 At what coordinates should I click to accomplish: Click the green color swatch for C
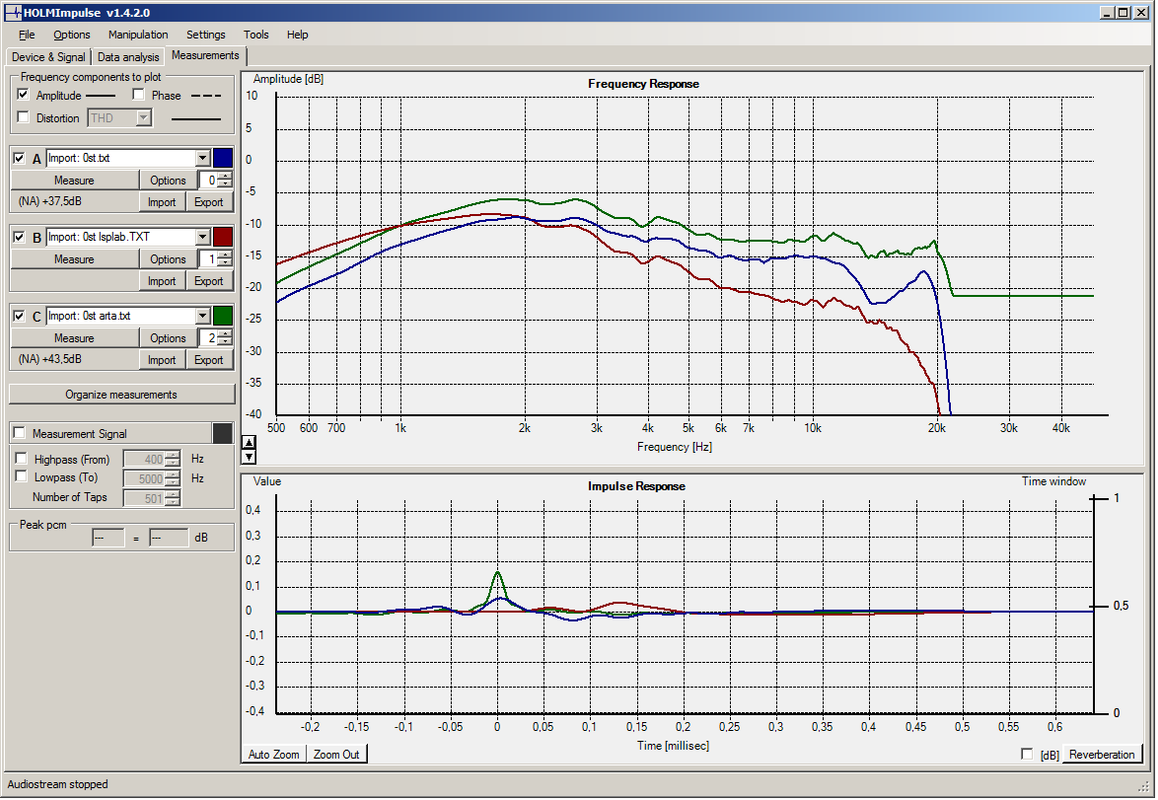(x=223, y=316)
